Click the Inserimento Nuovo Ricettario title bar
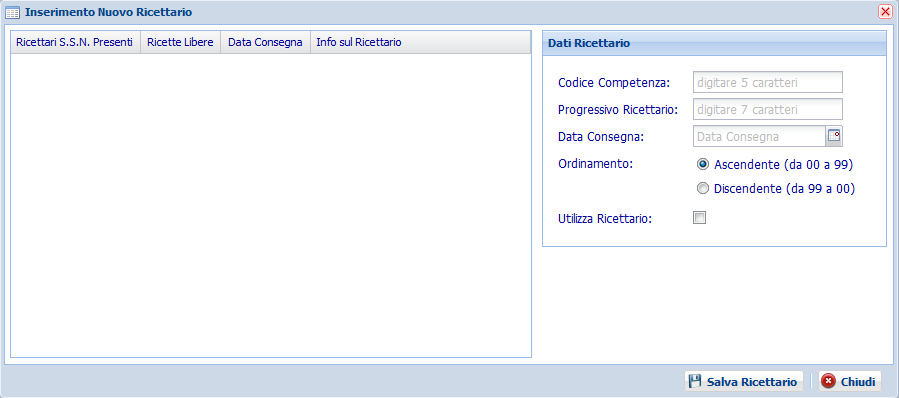Screen dimensions: 899x398 coord(441,12)
